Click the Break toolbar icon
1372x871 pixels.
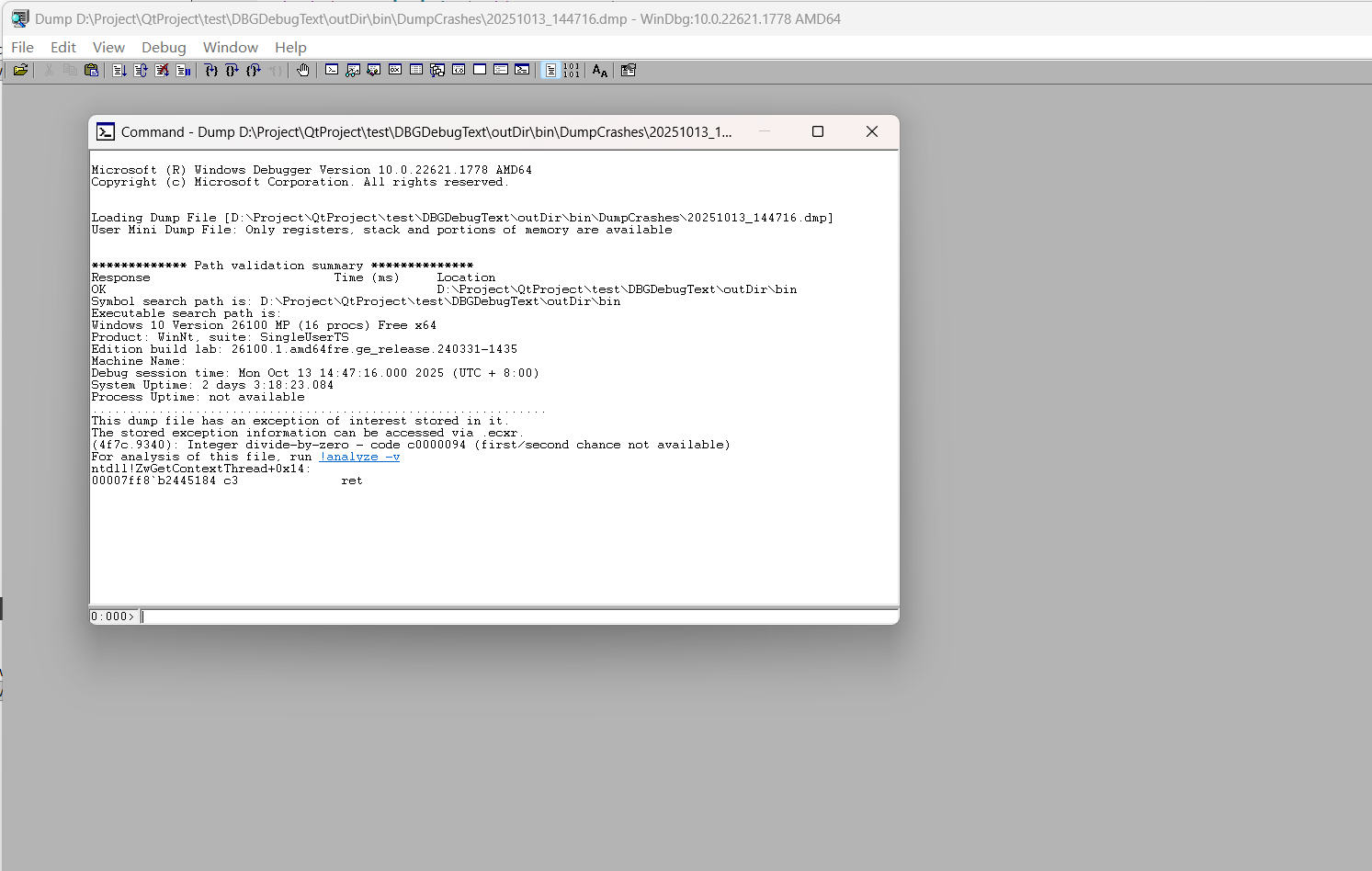[x=183, y=70]
